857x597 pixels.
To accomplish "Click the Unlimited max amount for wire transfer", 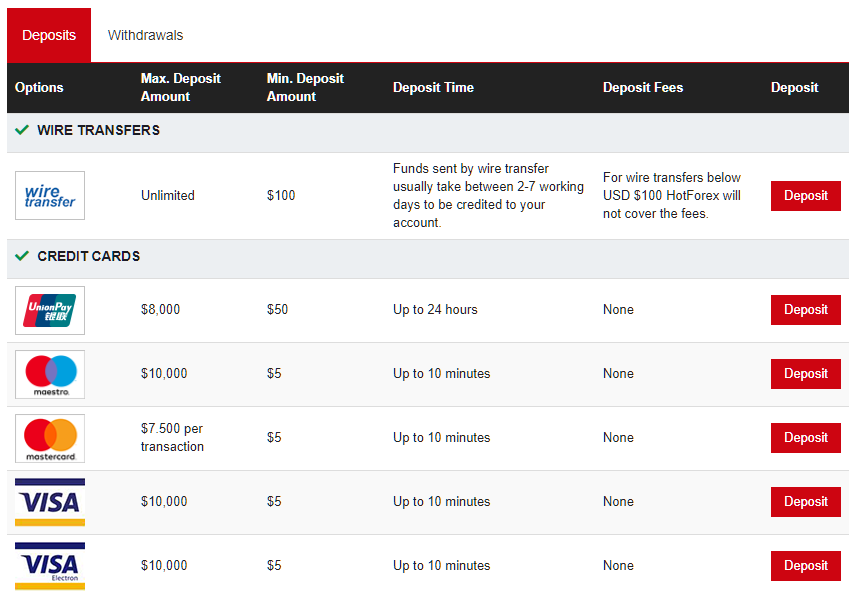I will pyautogui.click(x=168, y=196).
